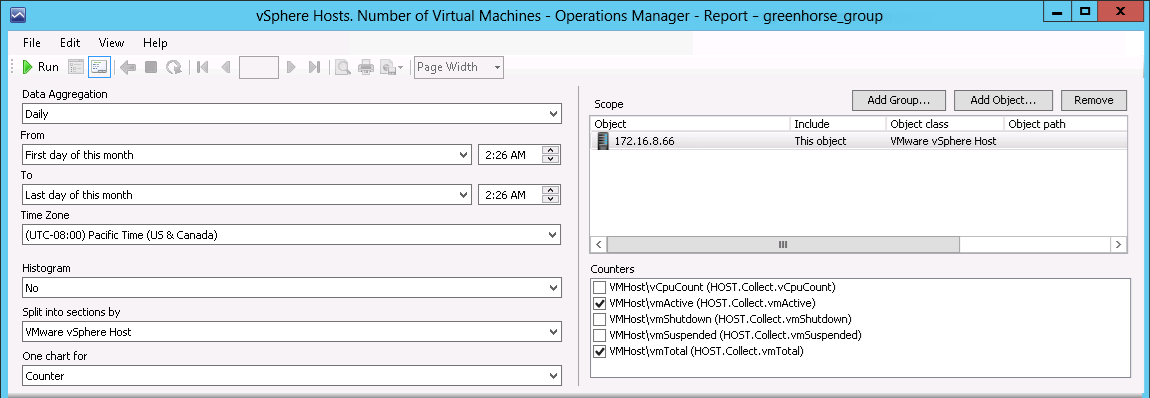
Task: Click the server icon beside 172.16.8.66
Action: pos(602,141)
